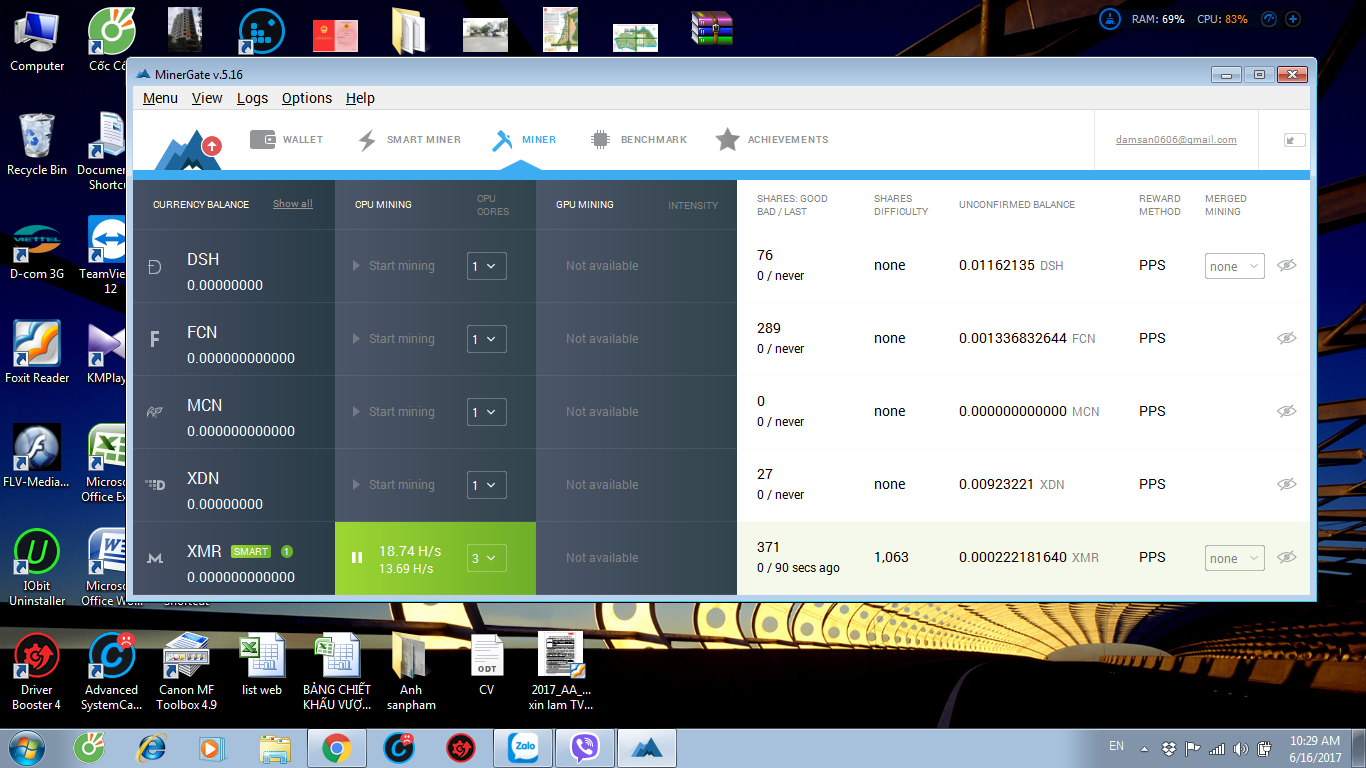1366x768 pixels.
Task: Open Viber from the taskbar
Action: click(x=585, y=748)
